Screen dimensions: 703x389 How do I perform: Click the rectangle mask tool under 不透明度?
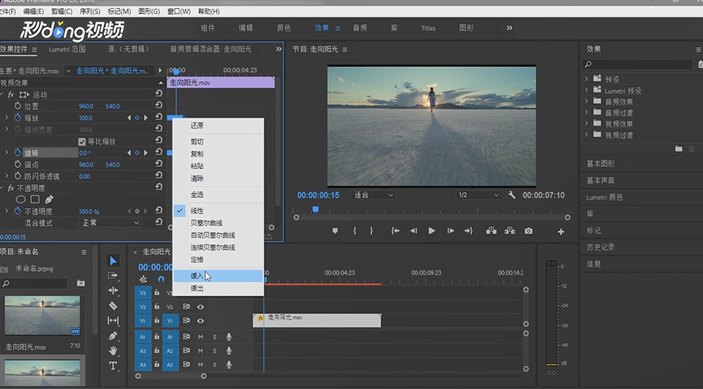pyautogui.click(x=35, y=199)
